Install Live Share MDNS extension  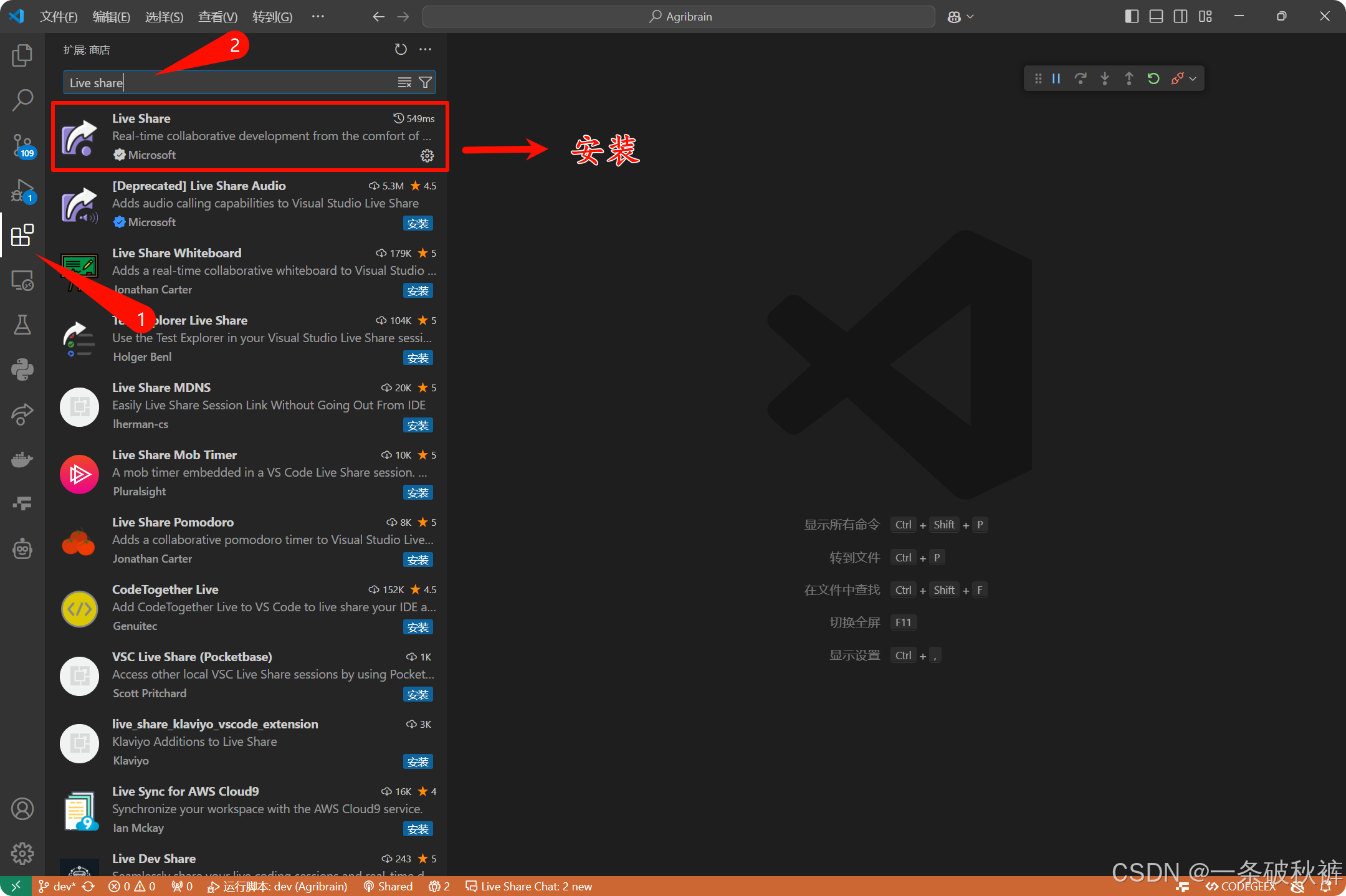tap(418, 426)
